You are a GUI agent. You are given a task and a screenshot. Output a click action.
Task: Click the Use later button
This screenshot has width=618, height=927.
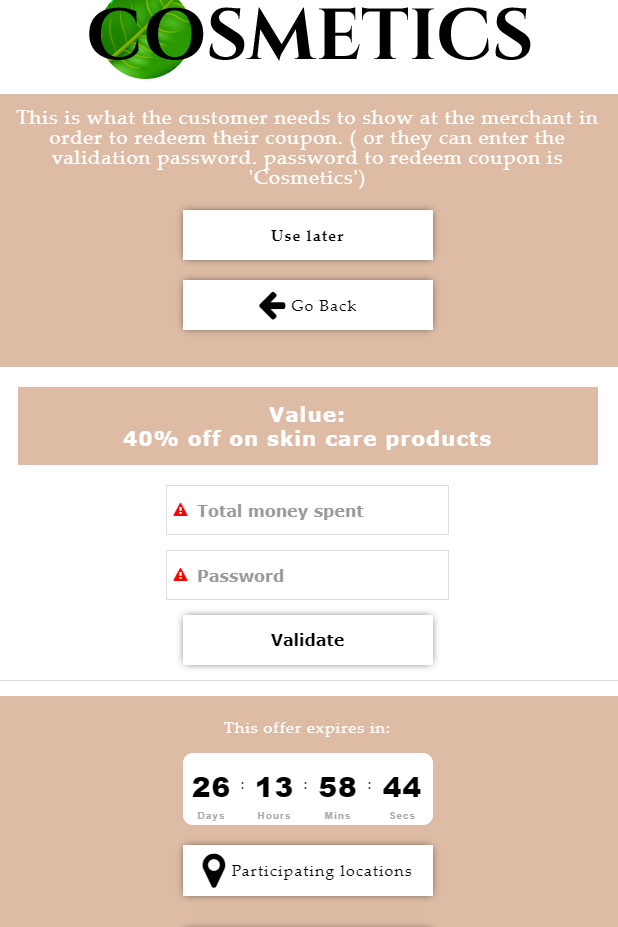pos(307,235)
